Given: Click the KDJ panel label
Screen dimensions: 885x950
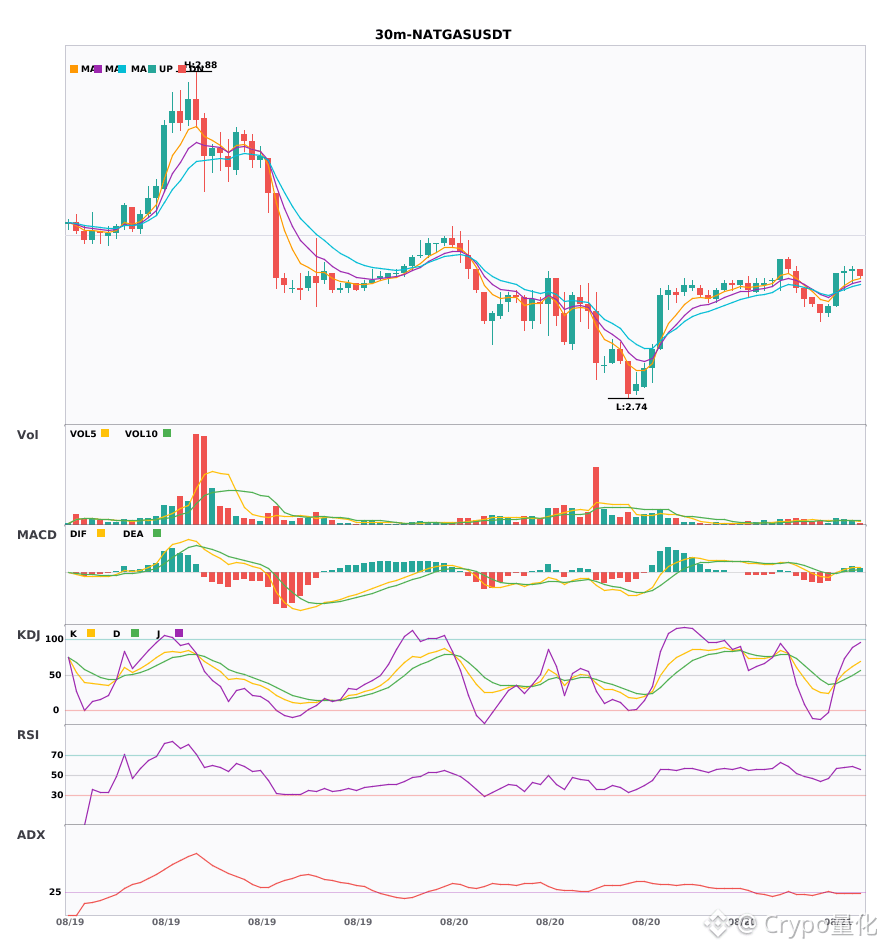Looking at the screenshot, I should click(x=28, y=635).
